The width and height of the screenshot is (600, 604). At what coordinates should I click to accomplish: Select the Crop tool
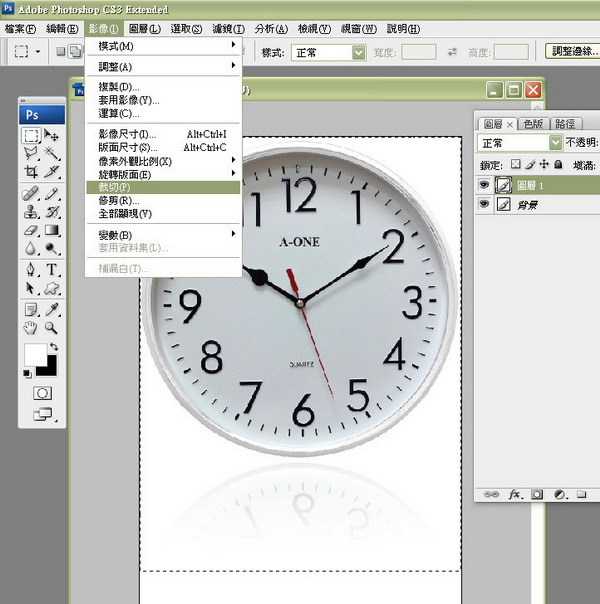pyautogui.click(x=31, y=171)
